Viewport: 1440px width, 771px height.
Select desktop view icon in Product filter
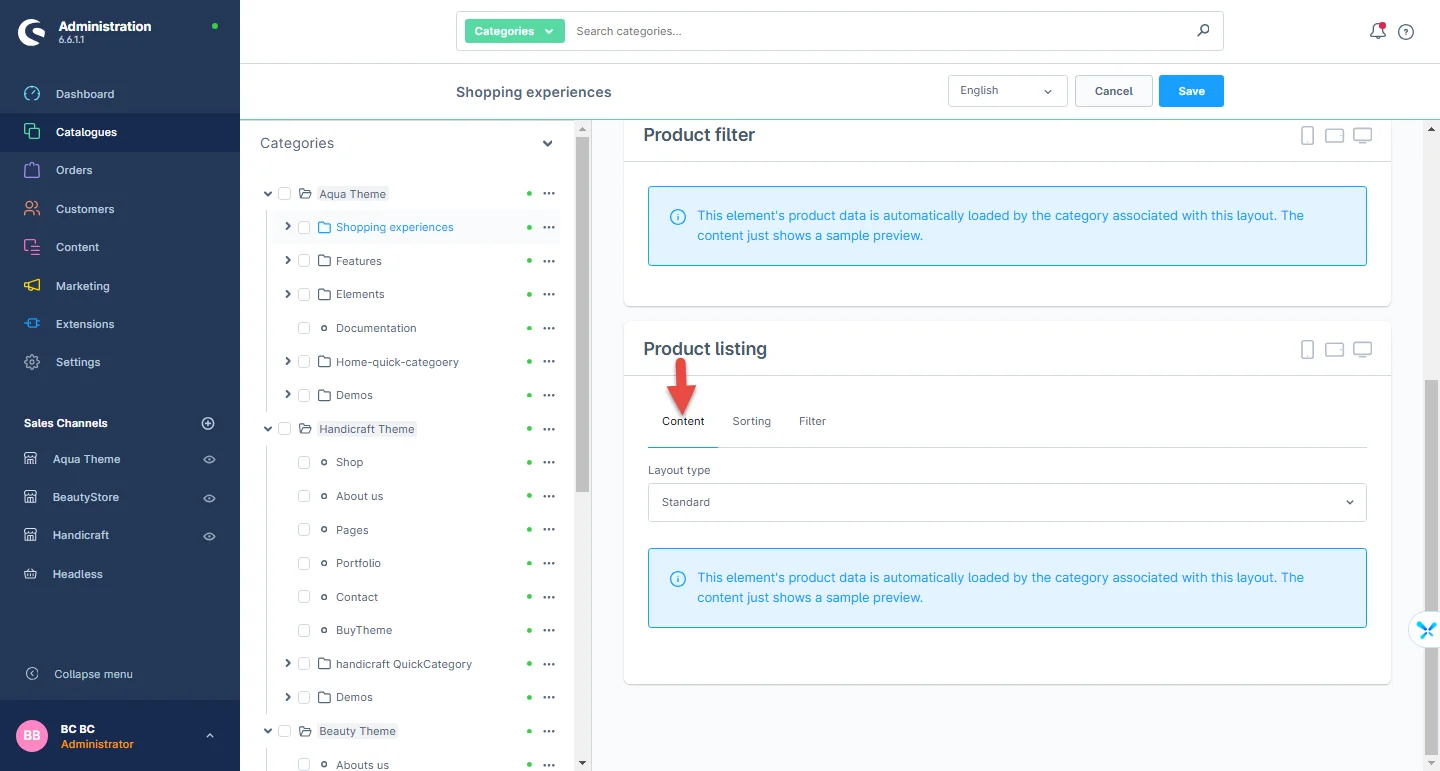pyautogui.click(x=1362, y=136)
